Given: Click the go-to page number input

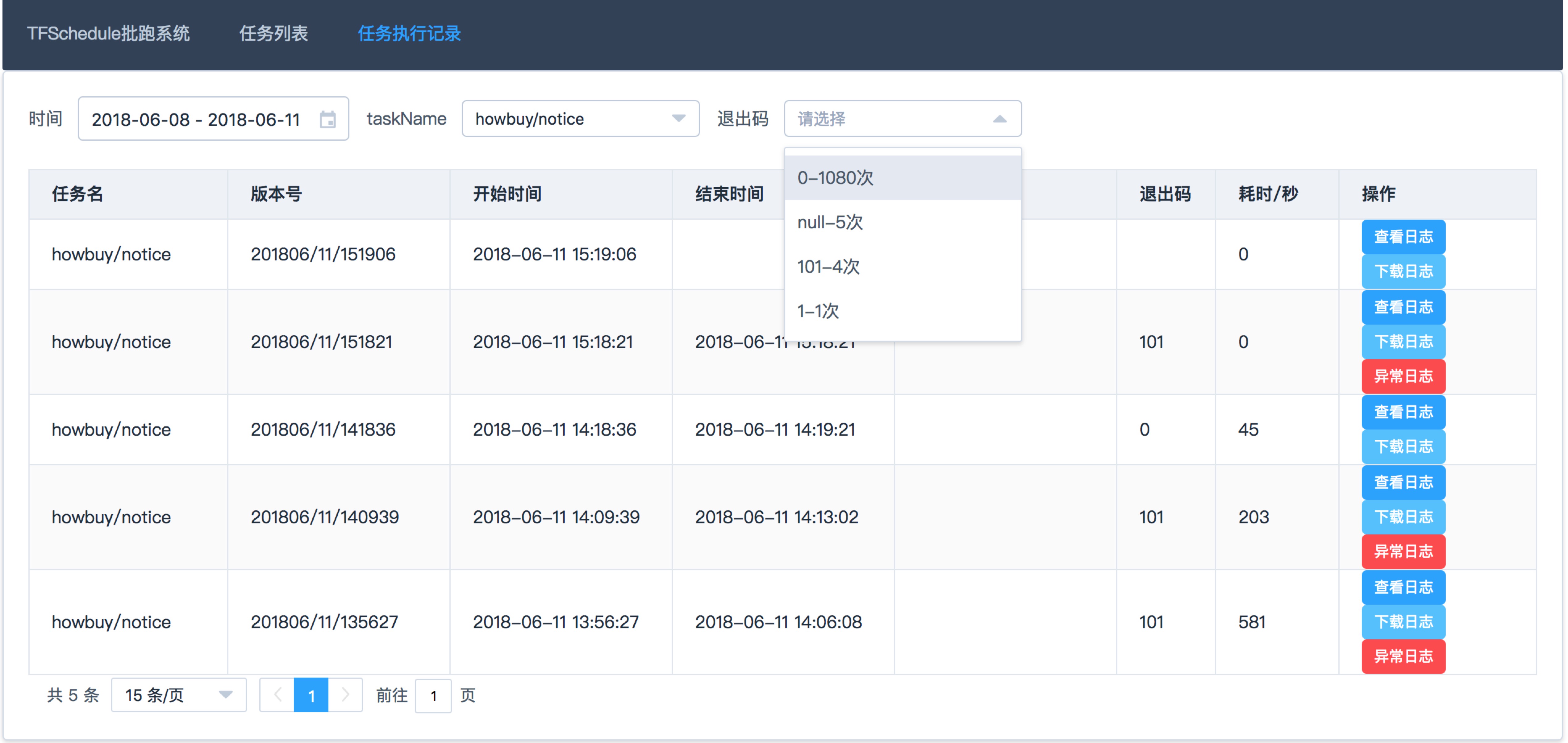Looking at the screenshot, I should 433,695.
